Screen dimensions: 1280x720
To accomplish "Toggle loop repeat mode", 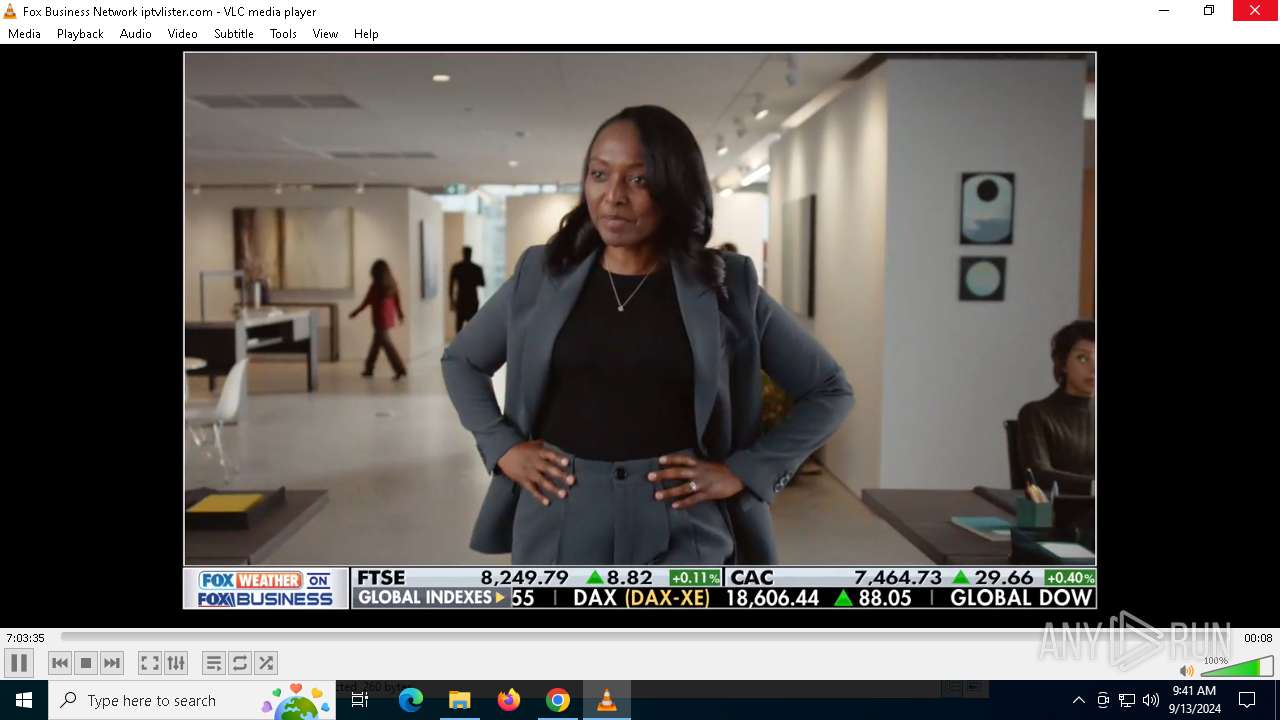I will 240,663.
